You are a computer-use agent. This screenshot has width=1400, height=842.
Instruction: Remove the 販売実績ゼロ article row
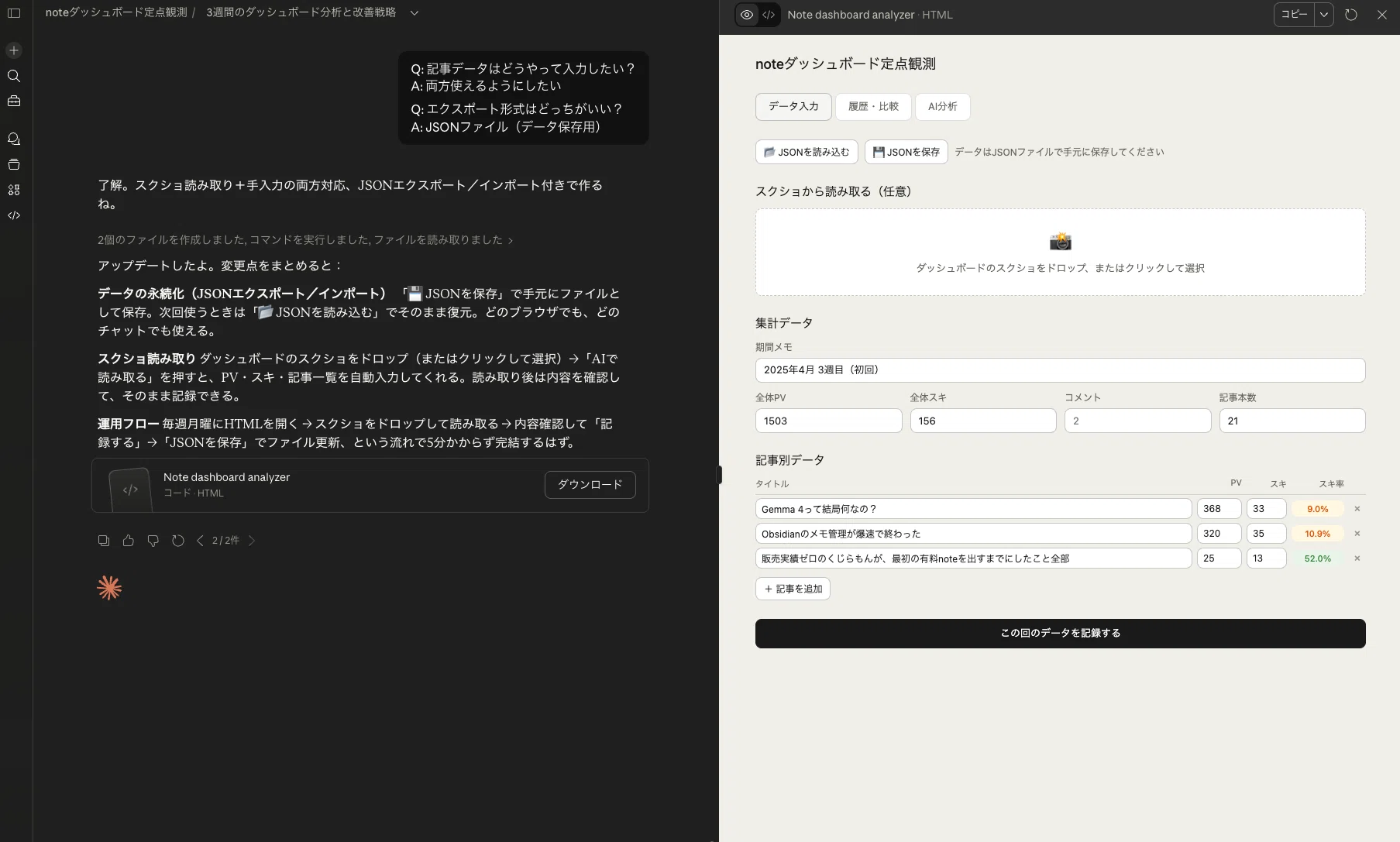tap(1357, 558)
